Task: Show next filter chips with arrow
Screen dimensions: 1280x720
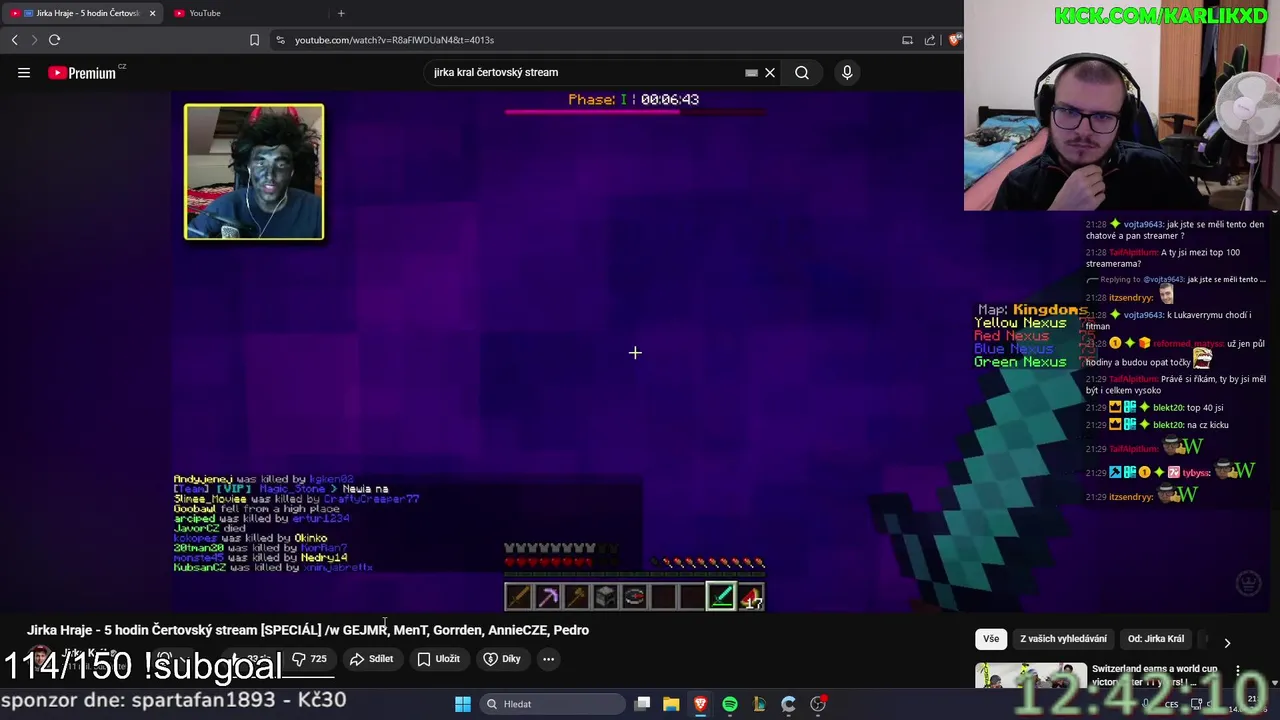Action: (x=1227, y=643)
